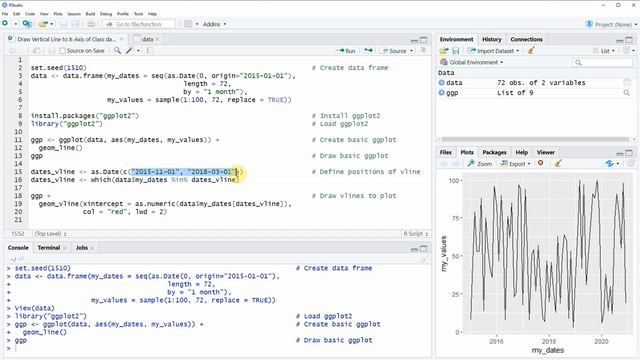Image resolution: width=640 pixels, height=360 pixels.
Task: Maximize the Environment pane
Action: tap(629, 40)
